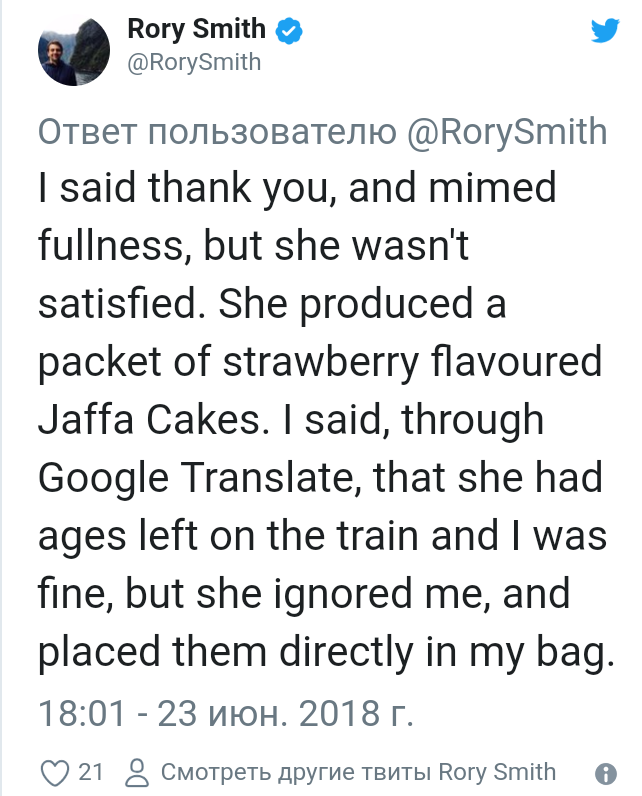This screenshot has height=796, width=642.
Task: Click the Rory Smith display name
Action: click(196, 30)
